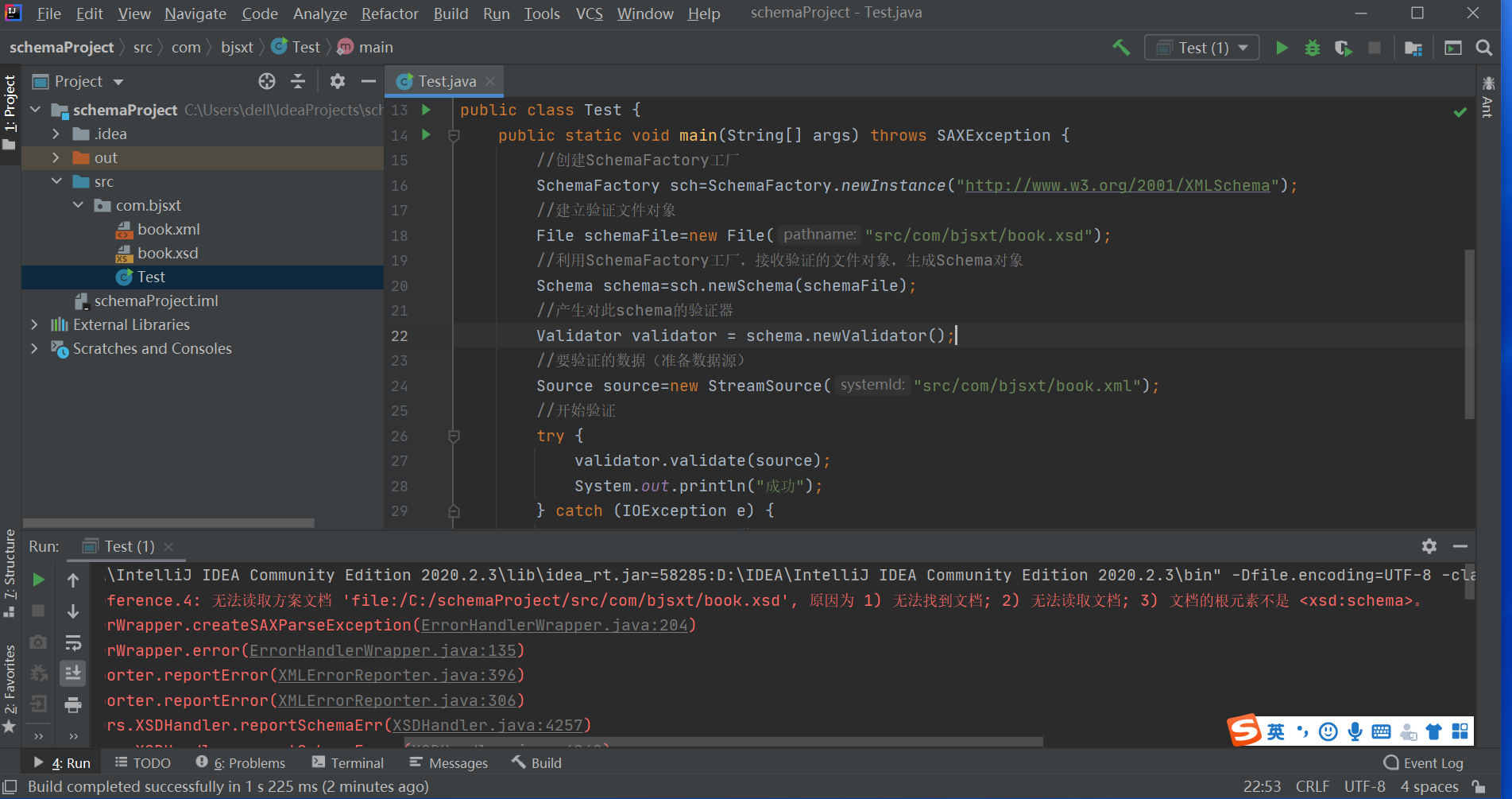This screenshot has width=1512, height=799.
Task: Toggle scroll to end in Run console
Action: click(x=73, y=673)
